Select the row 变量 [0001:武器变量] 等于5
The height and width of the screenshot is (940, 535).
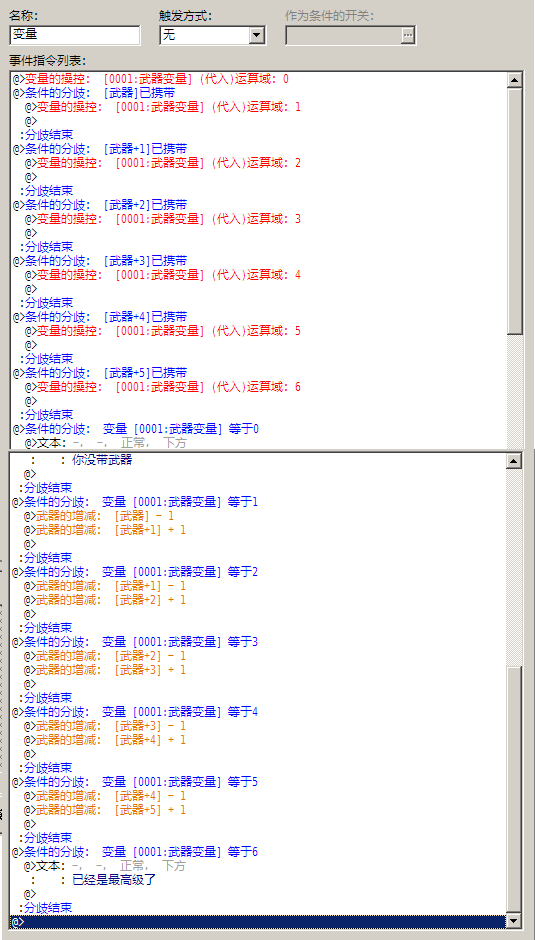(259, 782)
